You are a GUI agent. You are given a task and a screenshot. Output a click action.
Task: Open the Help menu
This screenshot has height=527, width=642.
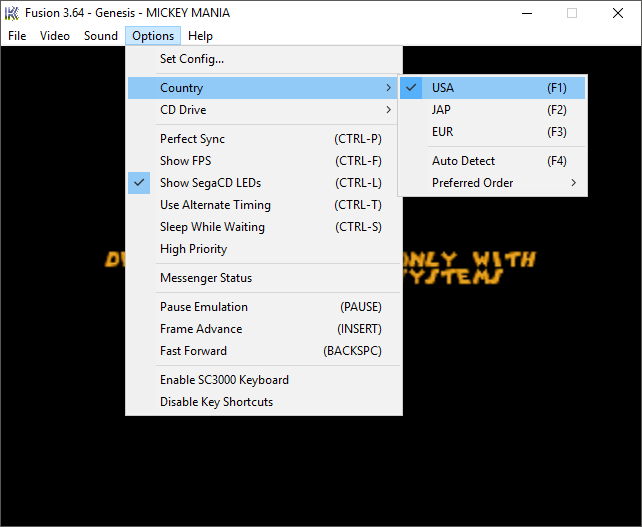coord(200,36)
